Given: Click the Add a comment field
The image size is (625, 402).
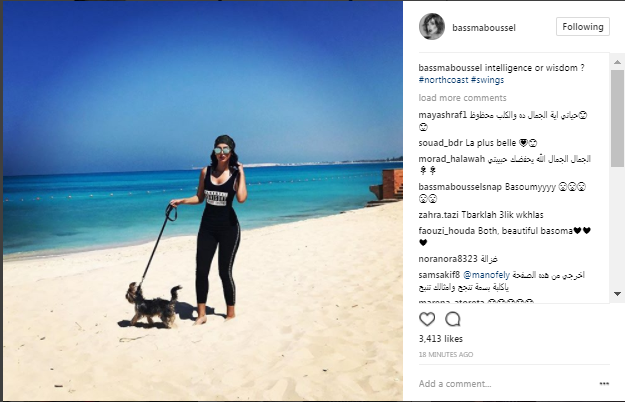Looking at the screenshot, I should coord(455,384).
